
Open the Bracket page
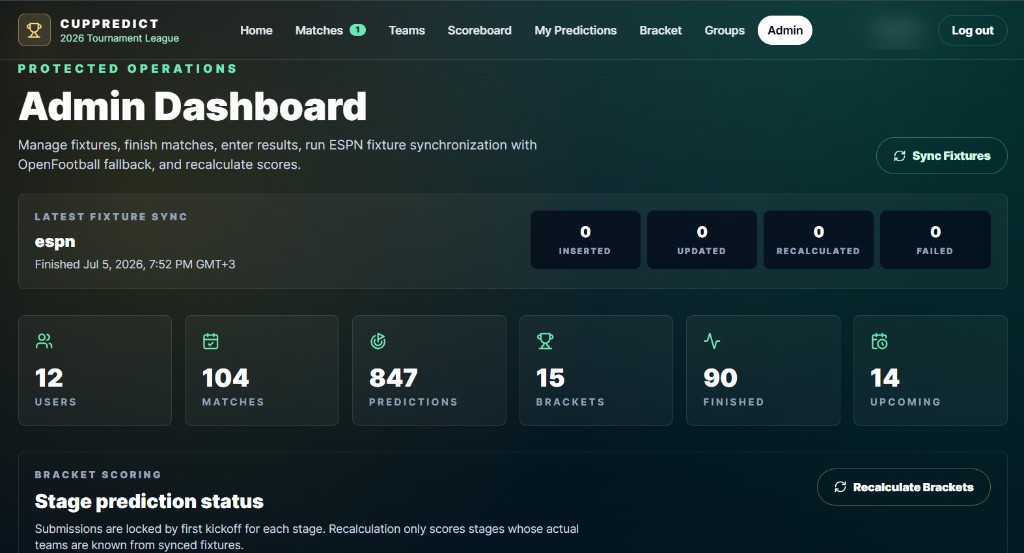click(x=660, y=31)
